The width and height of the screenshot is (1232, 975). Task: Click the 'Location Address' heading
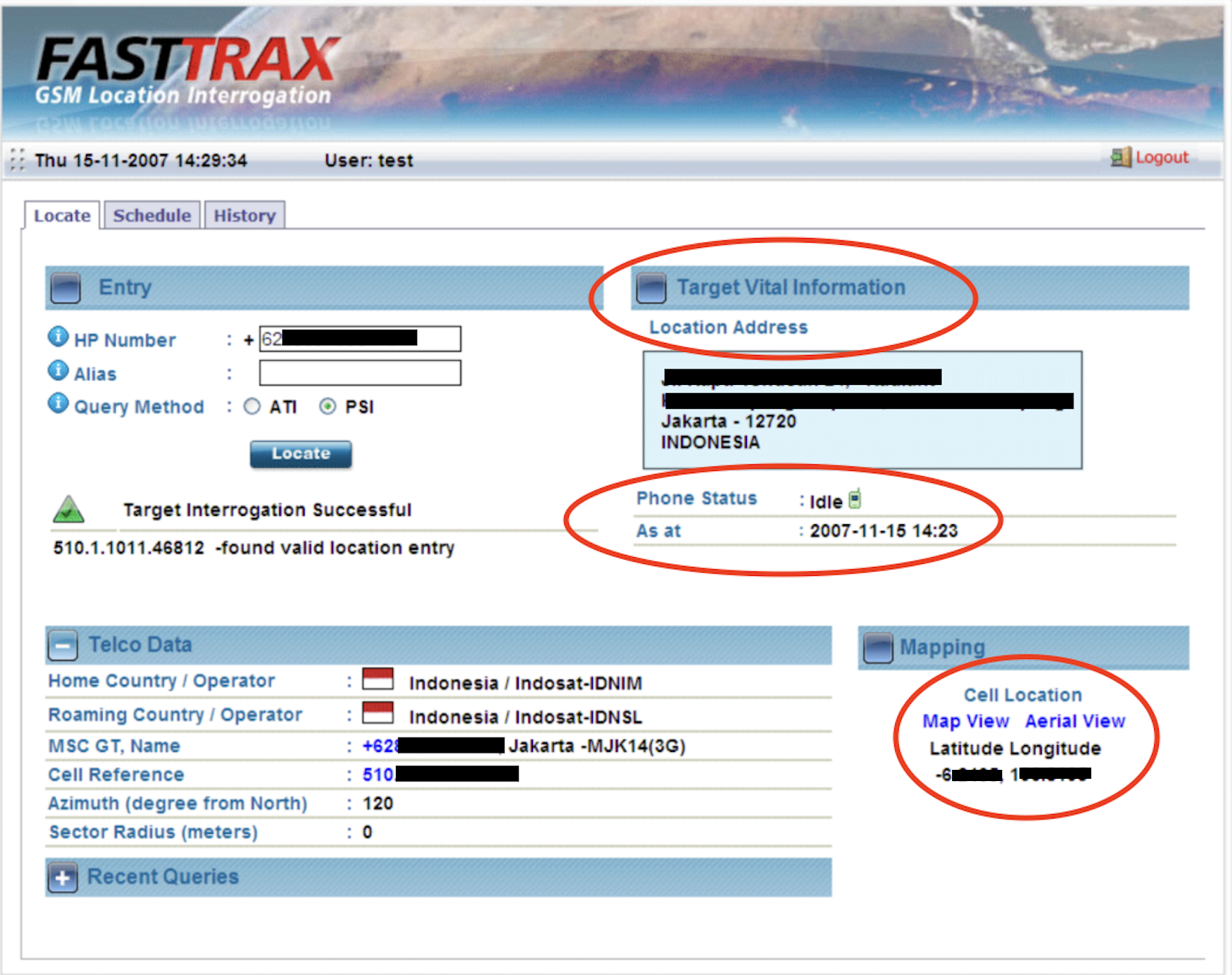tap(728, 327)
